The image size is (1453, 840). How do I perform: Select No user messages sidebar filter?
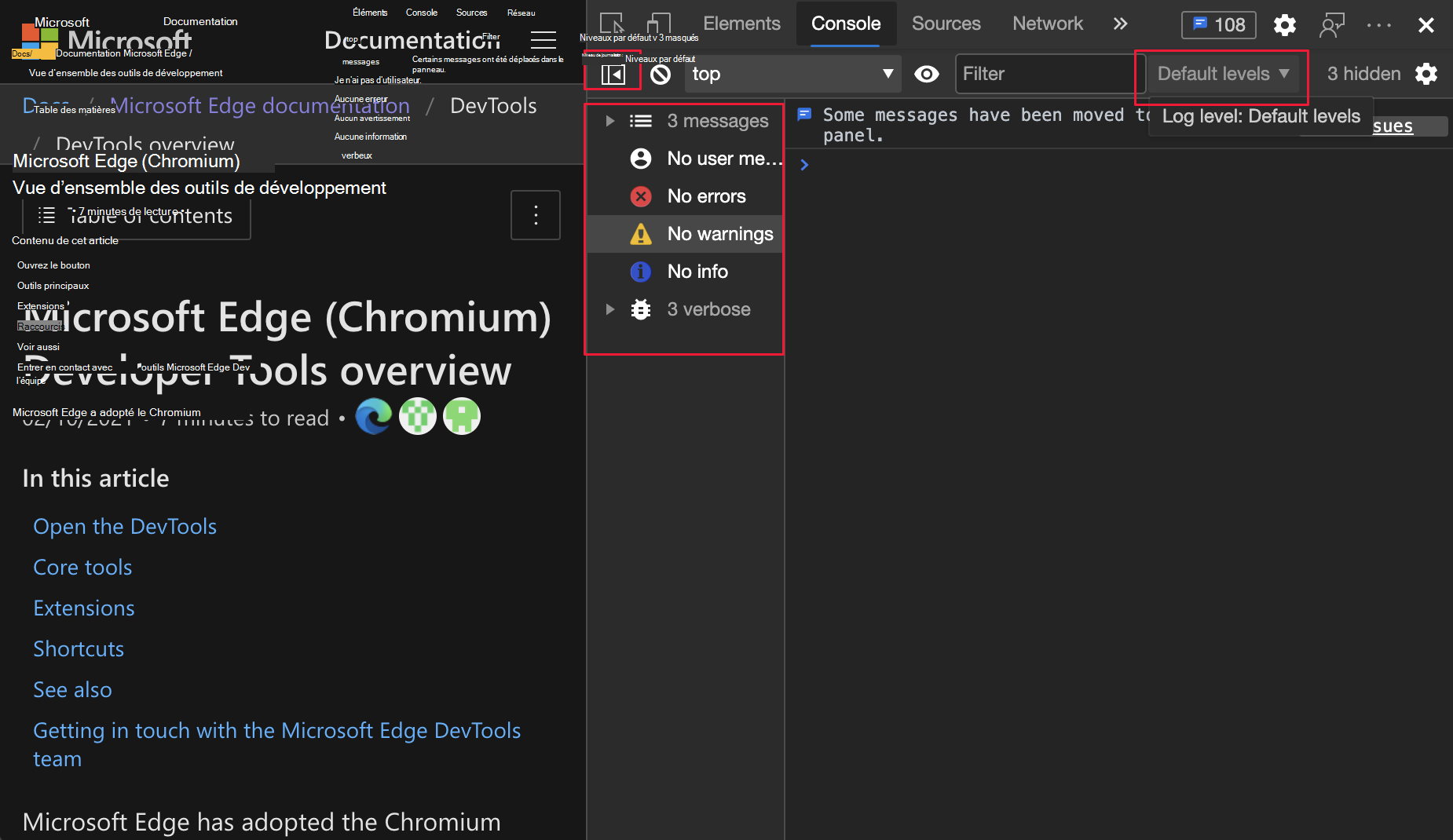686,159
